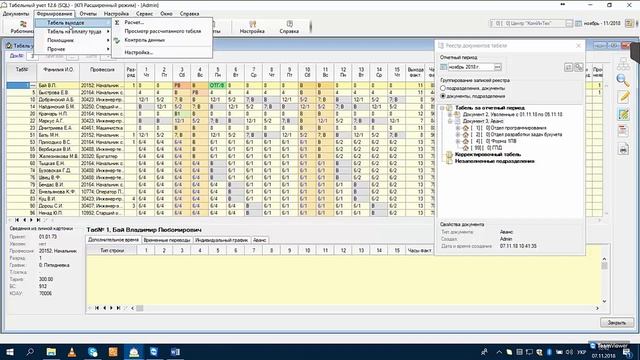Expand Документ 2. Уволенные node

click(450, 115)
